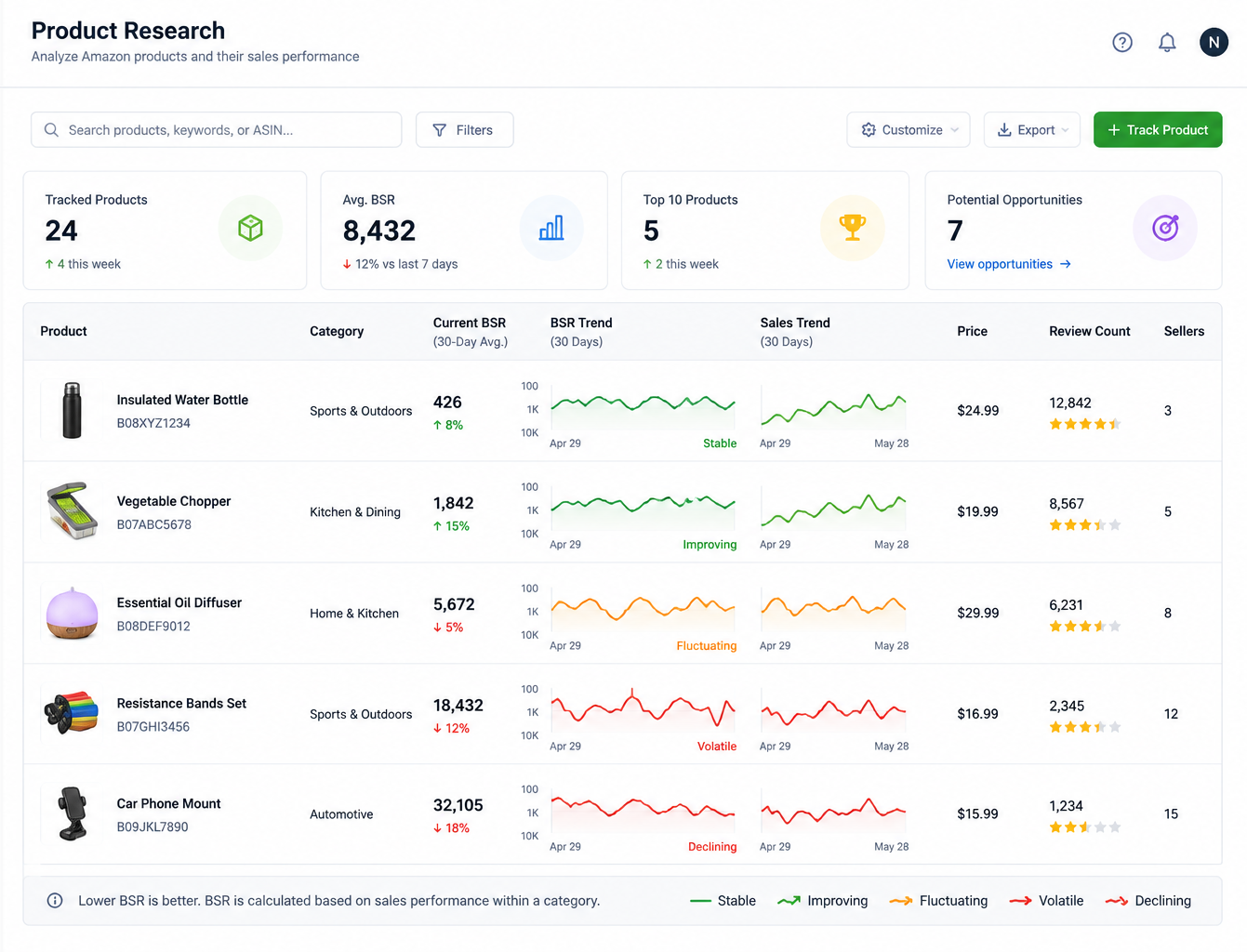Screen dimensions: 1247x952
Task: Open the Filters panel
Action: click(464, 130)
